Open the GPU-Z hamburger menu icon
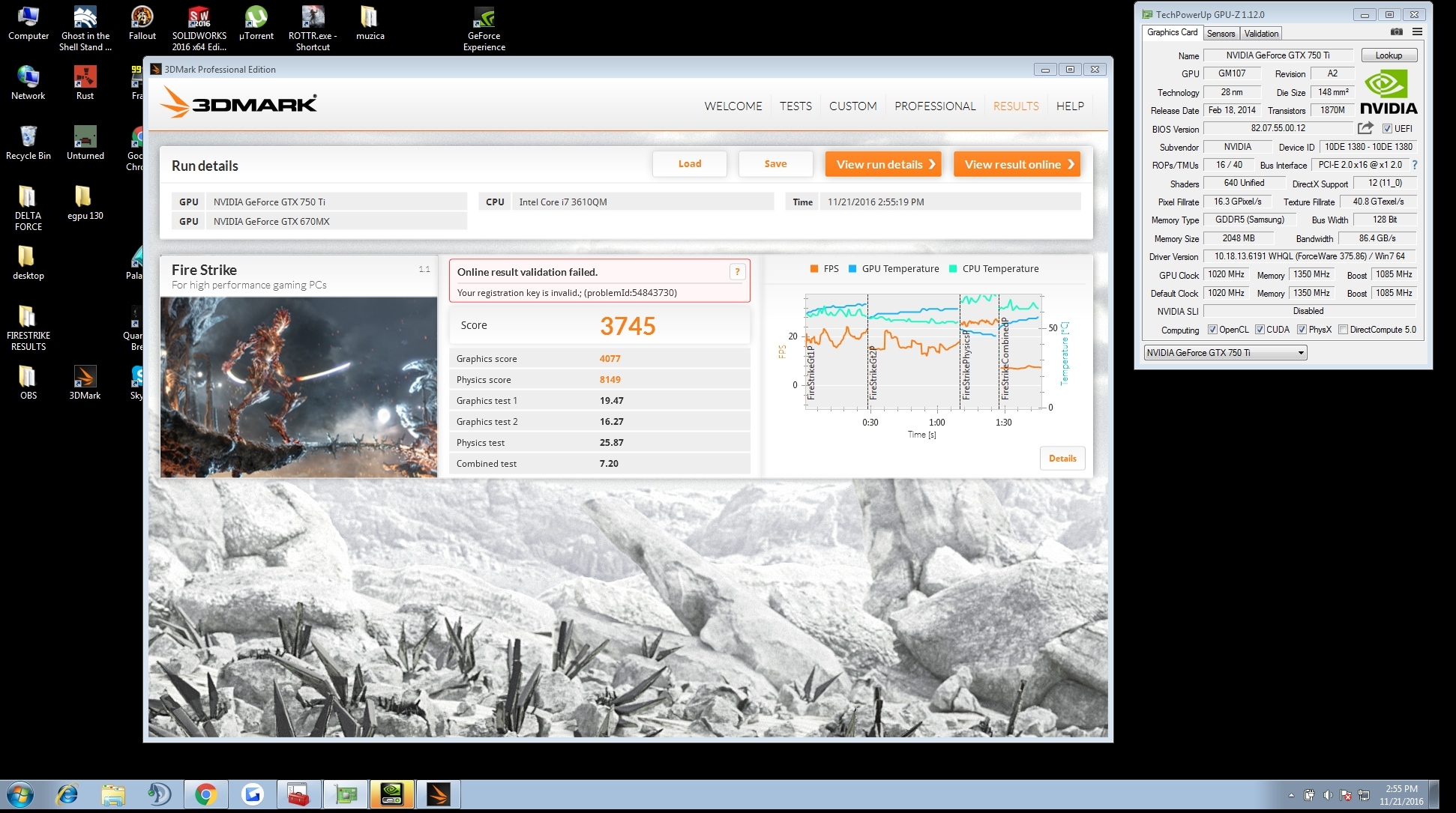The height and width of the screenshot is (813, 1456). (1417, 32)
